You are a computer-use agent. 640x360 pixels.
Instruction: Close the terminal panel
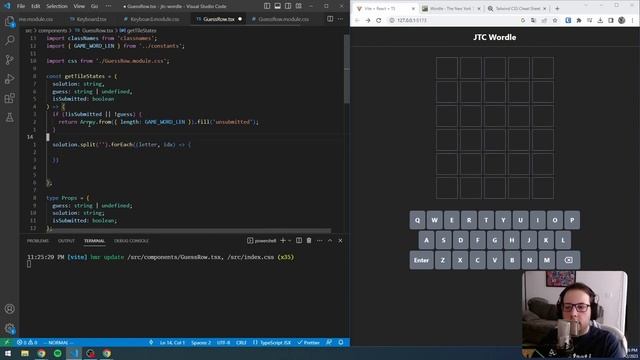click(x=340, y=240)
